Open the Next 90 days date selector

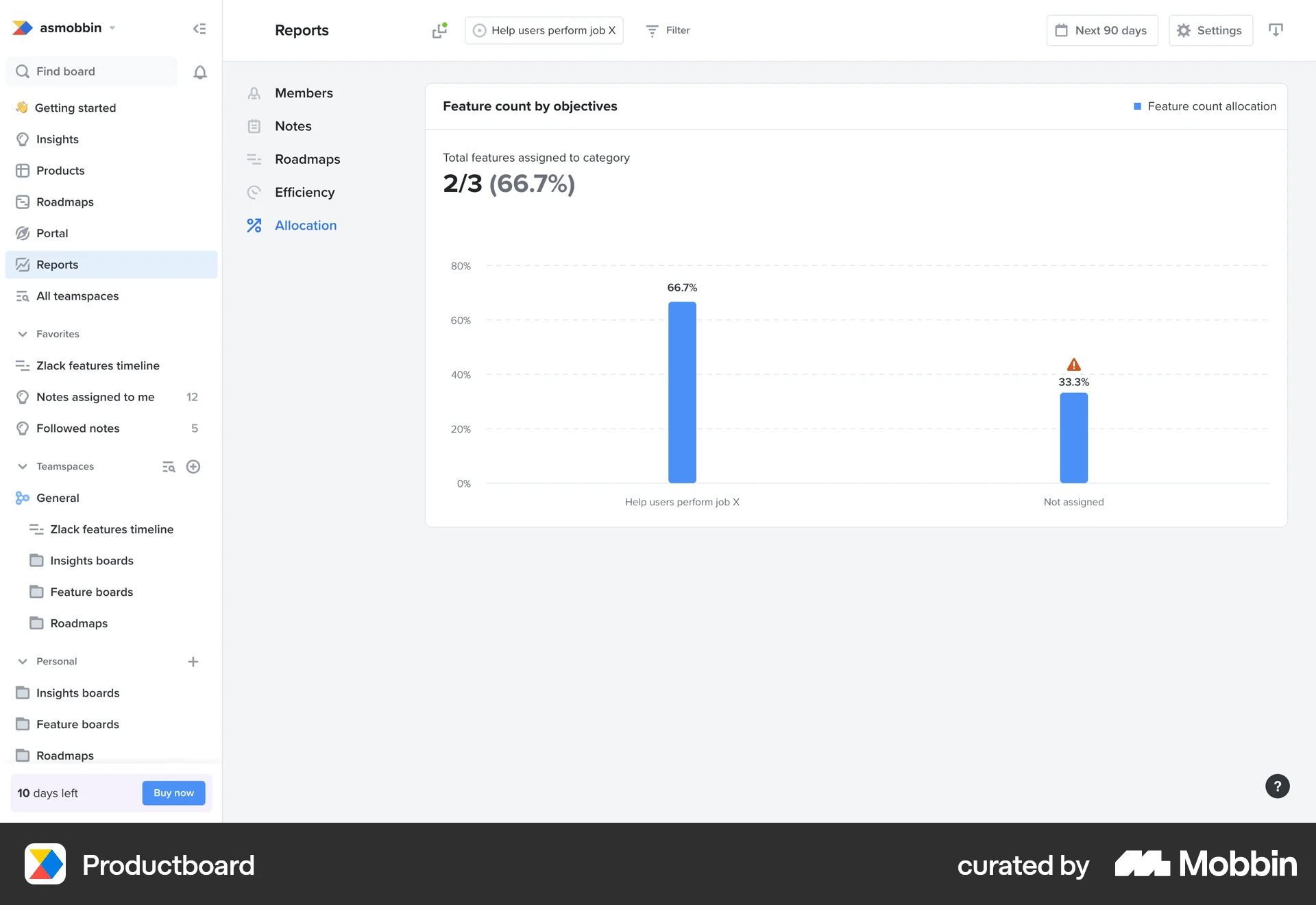tap(1101, 30)
